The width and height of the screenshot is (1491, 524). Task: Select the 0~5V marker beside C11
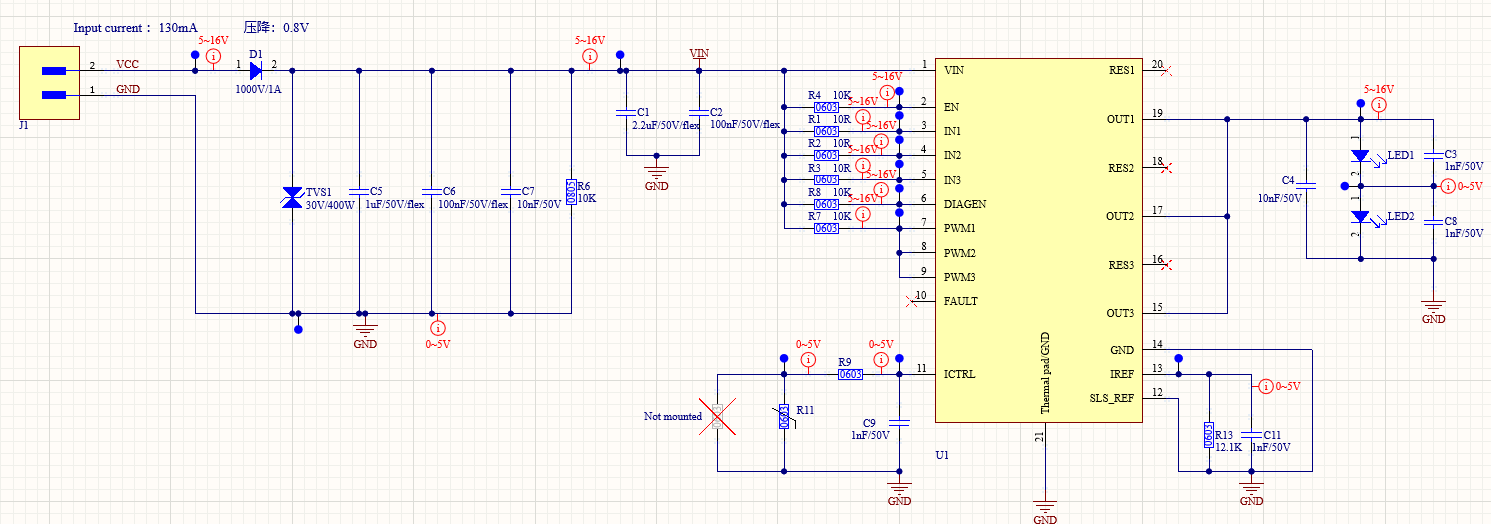coord(1280,386)
